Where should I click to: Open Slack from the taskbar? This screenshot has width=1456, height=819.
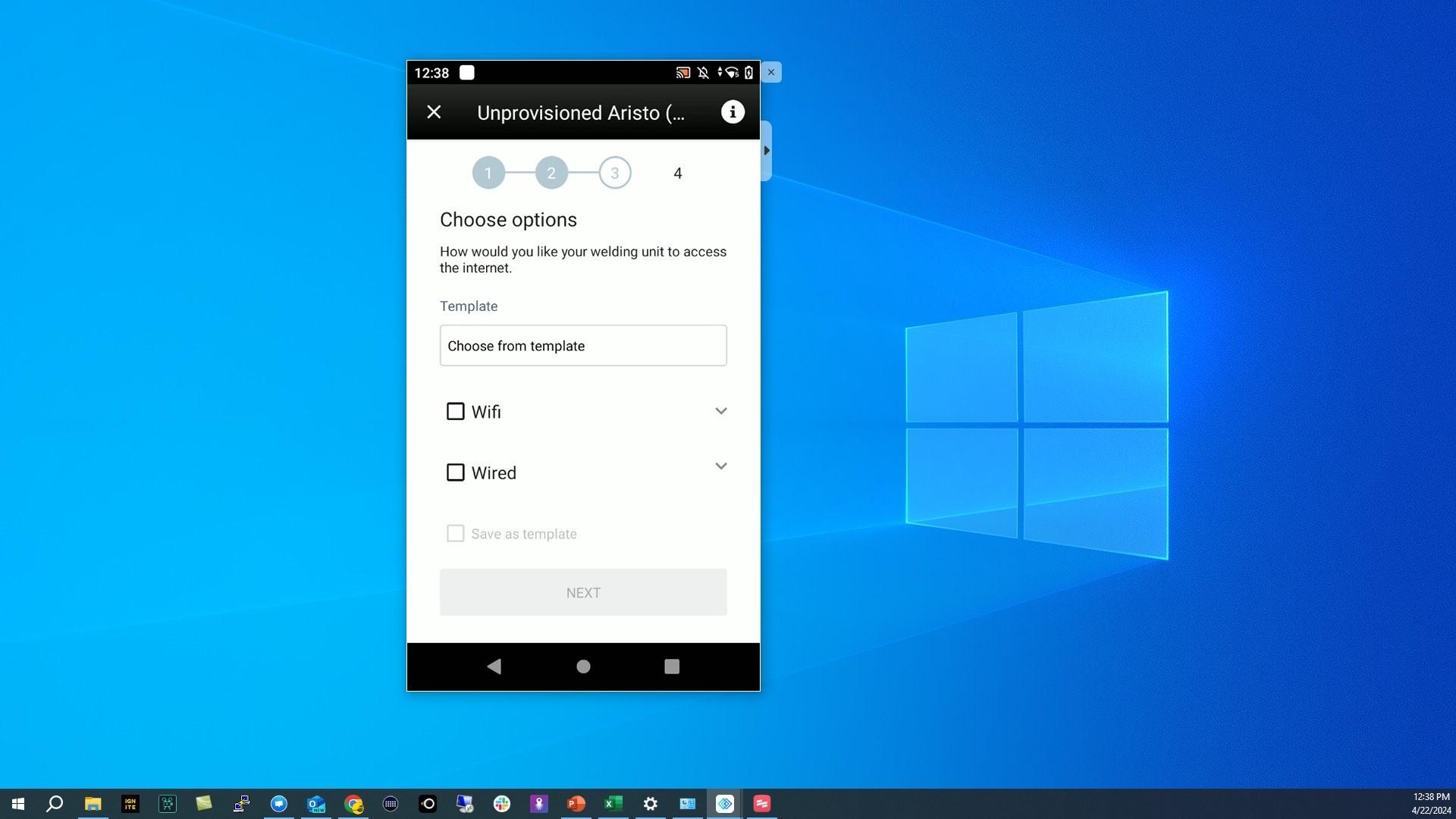(x=502, y=804)
